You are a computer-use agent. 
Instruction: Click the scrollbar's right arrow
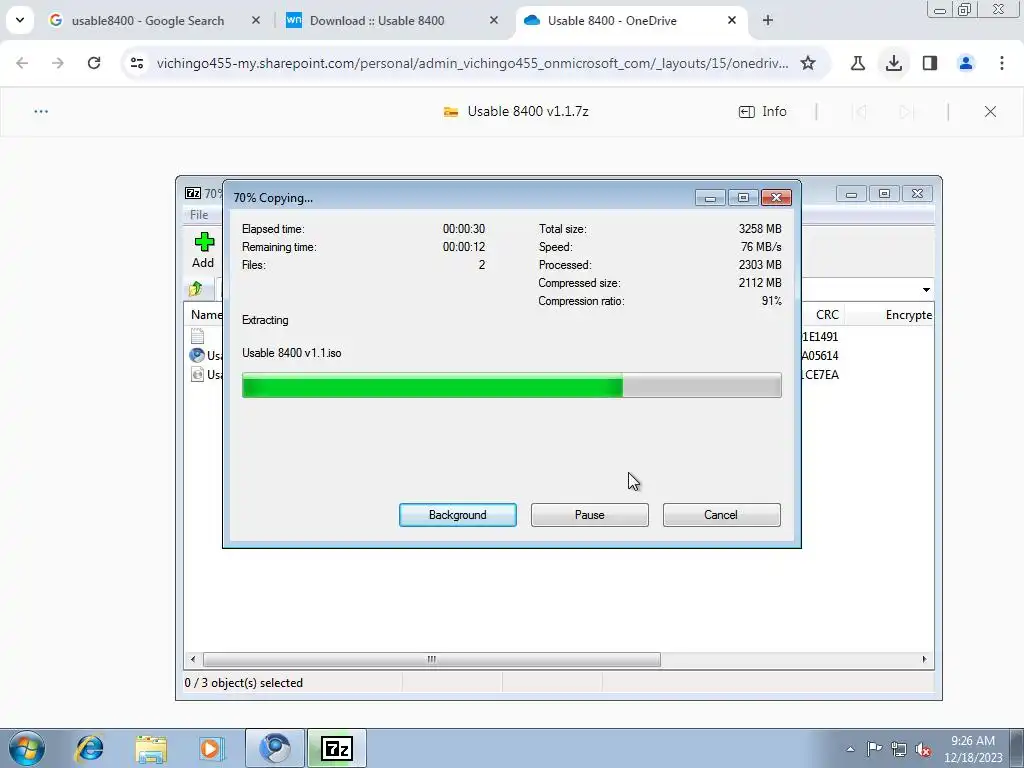point(924,659)
